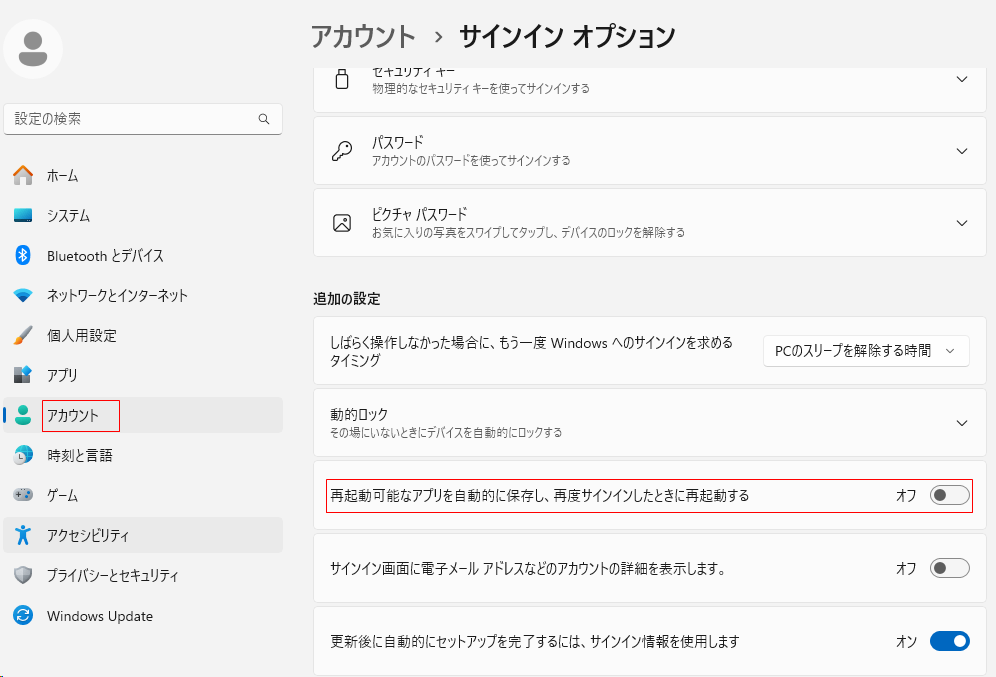This screenshot has height=677, width=996.
Task: Open 時刻と言語 in the sidebar
Action: [80, 456]
